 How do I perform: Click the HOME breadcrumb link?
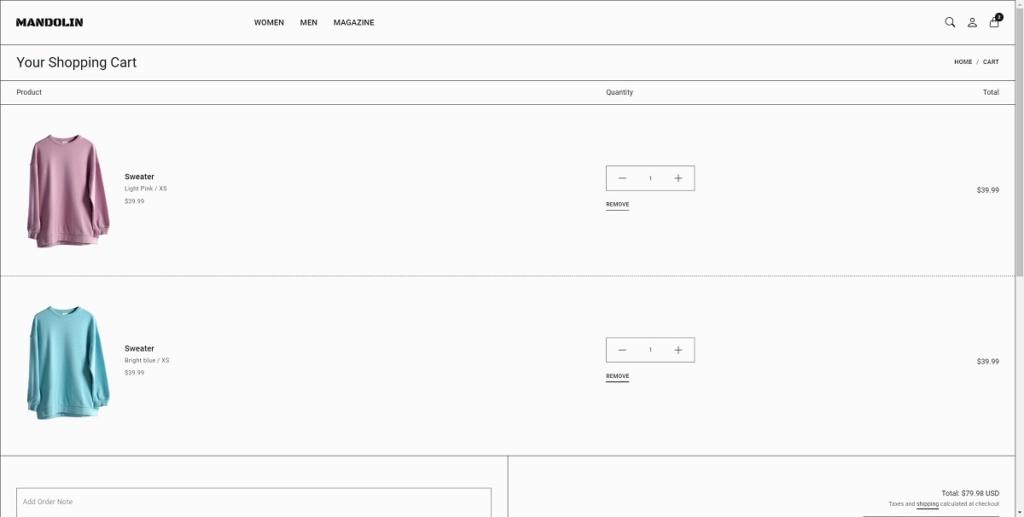963,62
